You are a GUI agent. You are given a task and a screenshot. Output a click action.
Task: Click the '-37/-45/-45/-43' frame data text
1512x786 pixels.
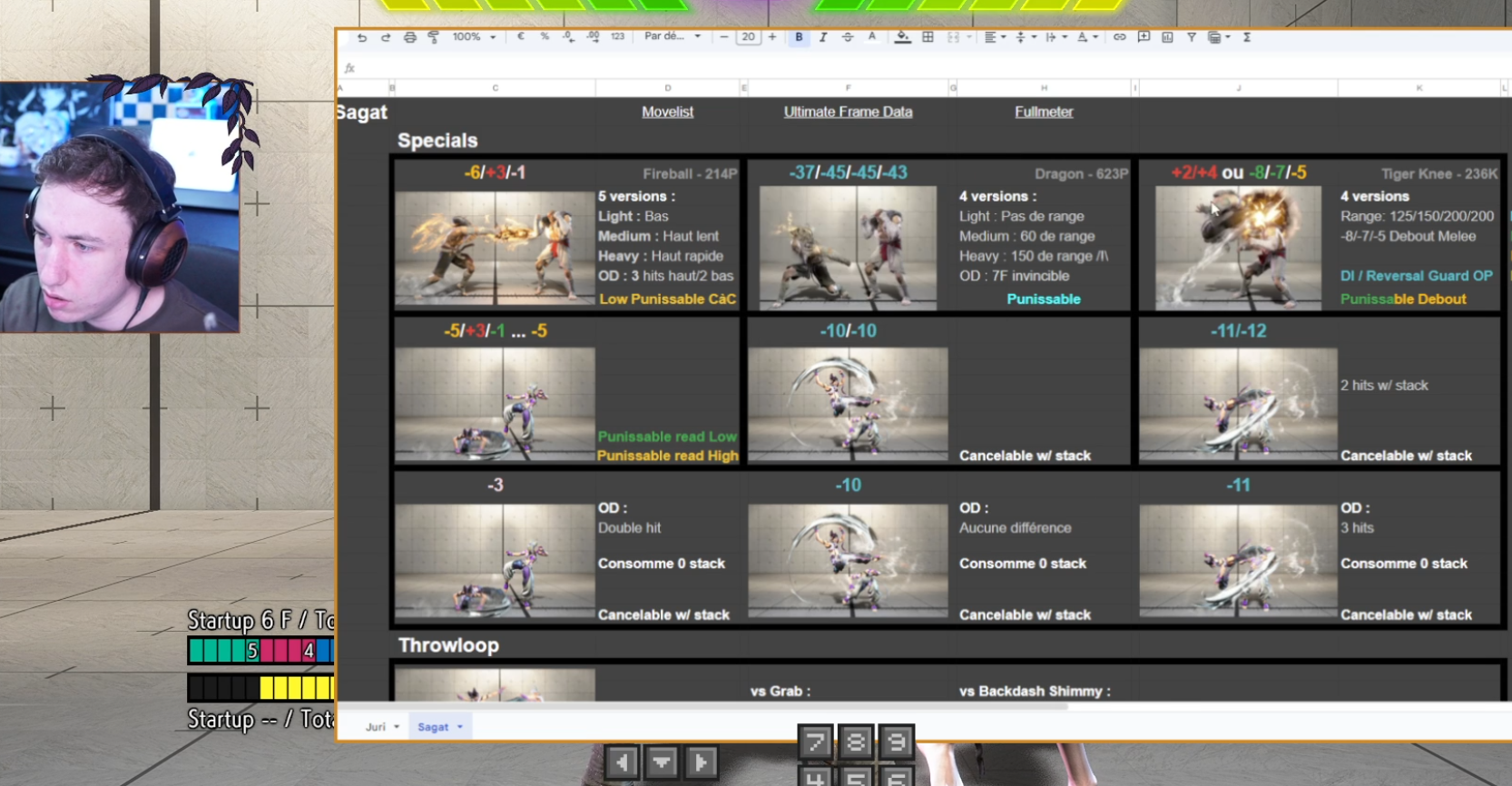click(848, 172)
